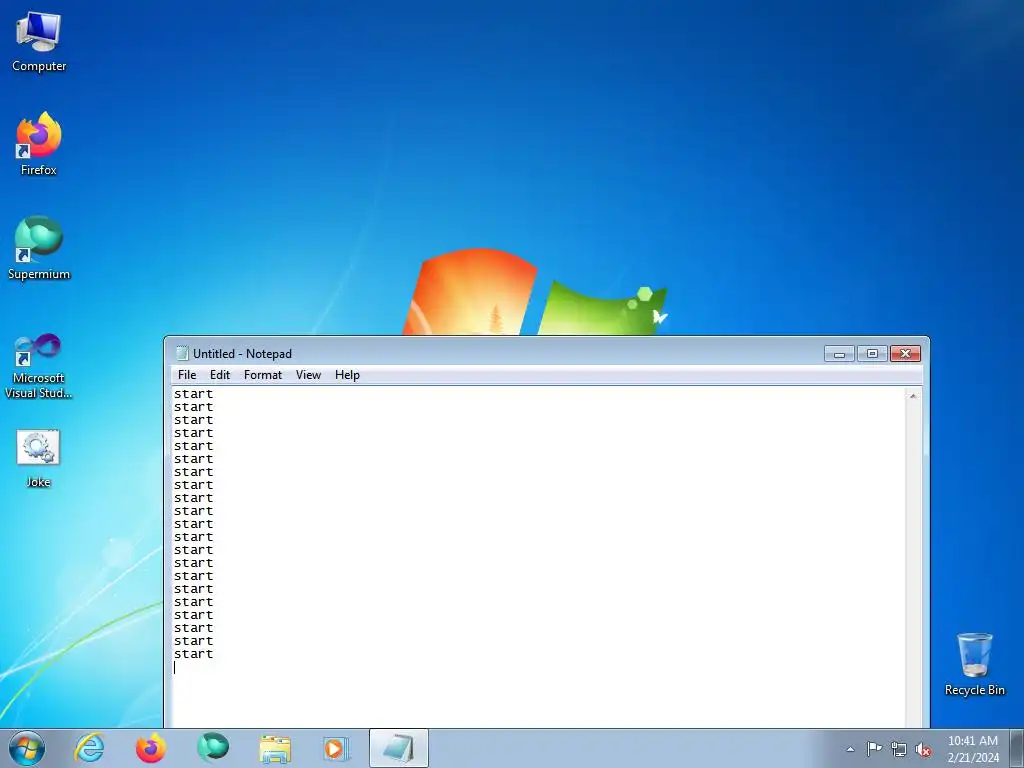The image size is (1024, 768).
Task: Select the Microsoft Visual Studio desktop shortcut
Action: point(39,366)
